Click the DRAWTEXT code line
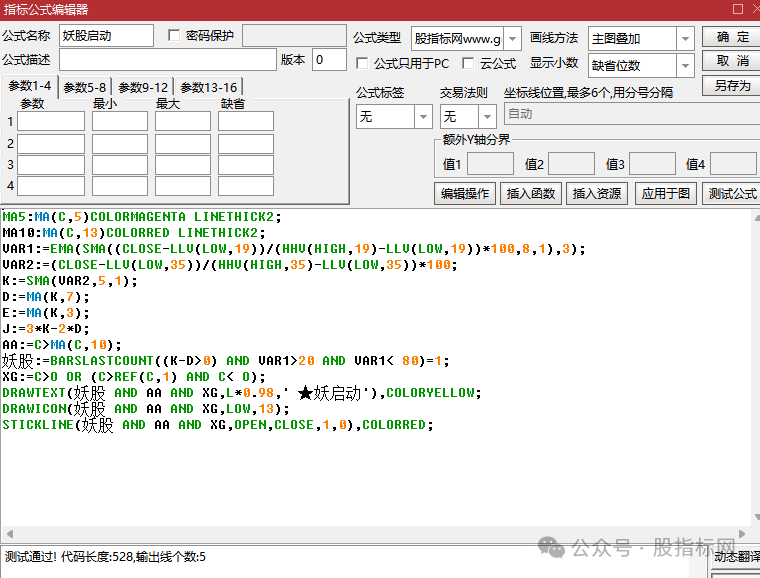Screen dimensions: 760x578 [242, 392]
